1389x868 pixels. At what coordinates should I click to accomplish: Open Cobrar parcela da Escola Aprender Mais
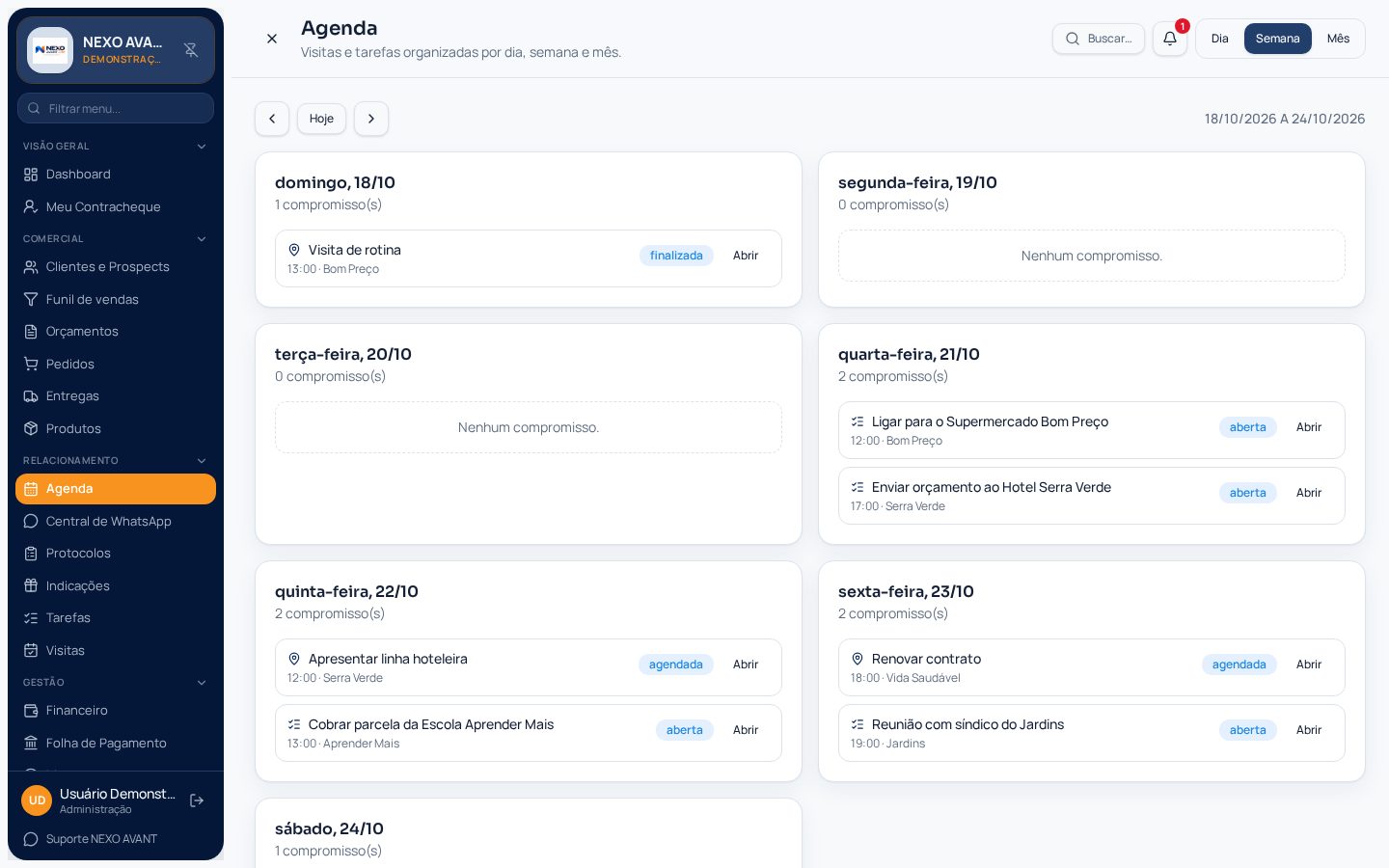point(746,730)
